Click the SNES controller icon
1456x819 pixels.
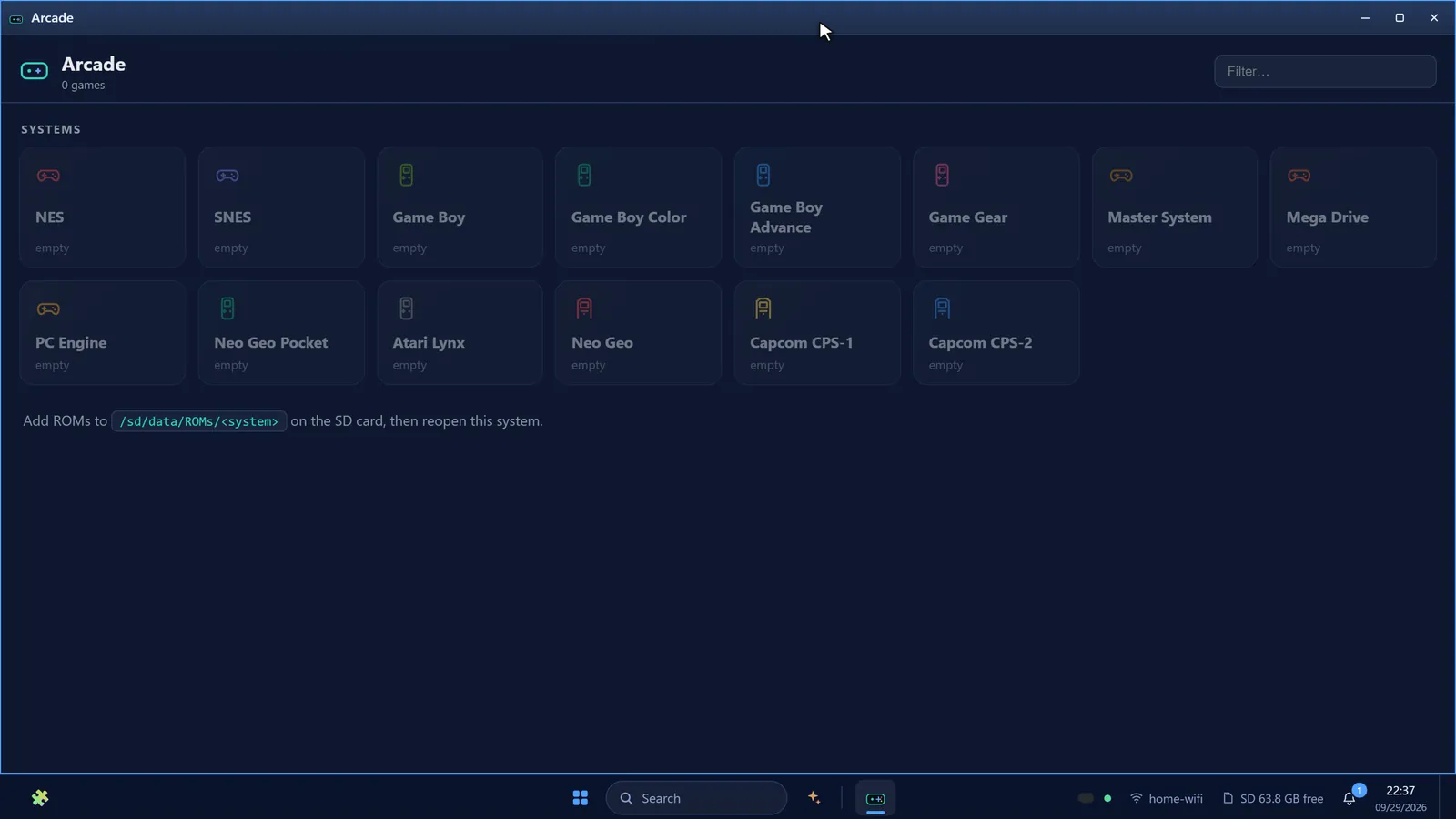(x=227, y=176)
